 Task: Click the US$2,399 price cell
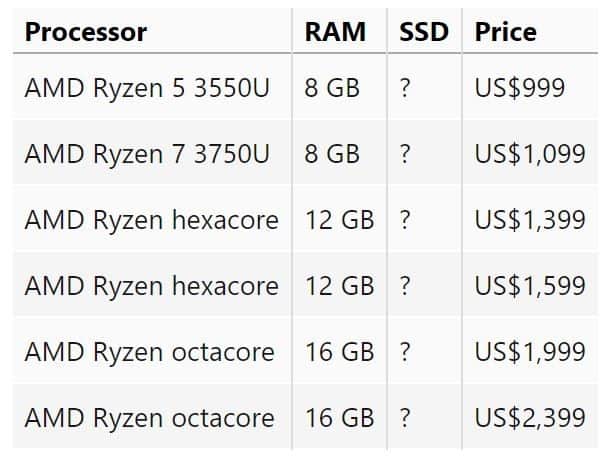point(530,418)
